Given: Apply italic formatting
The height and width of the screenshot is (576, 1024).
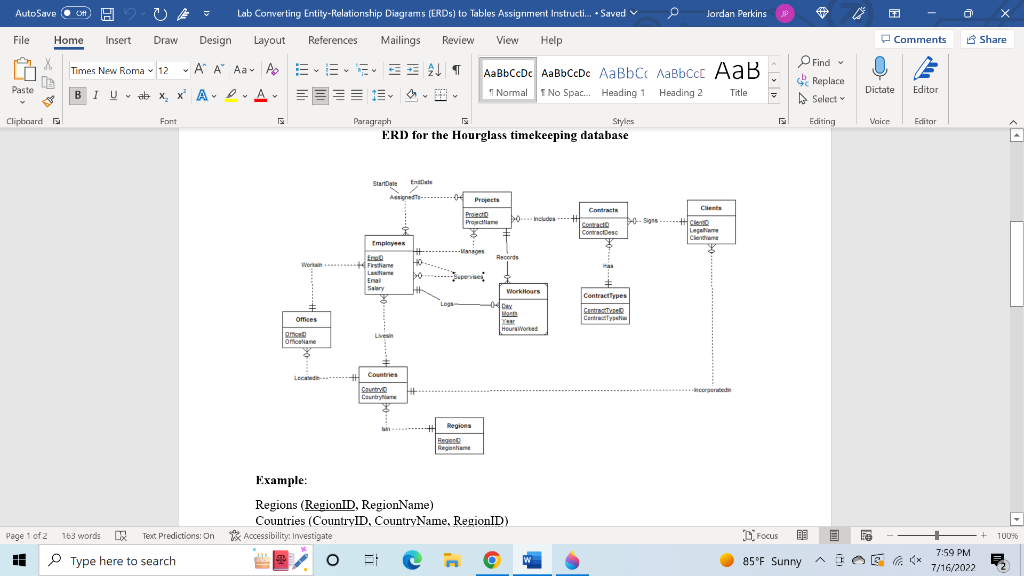Looking at the screenshot, I should pos(96,95).
